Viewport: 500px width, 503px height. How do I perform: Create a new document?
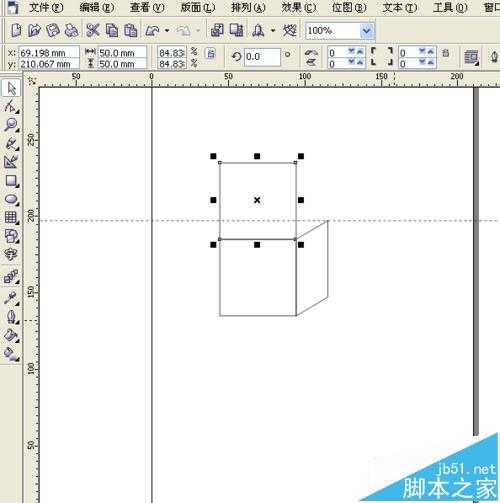click(x=16, y=31)
